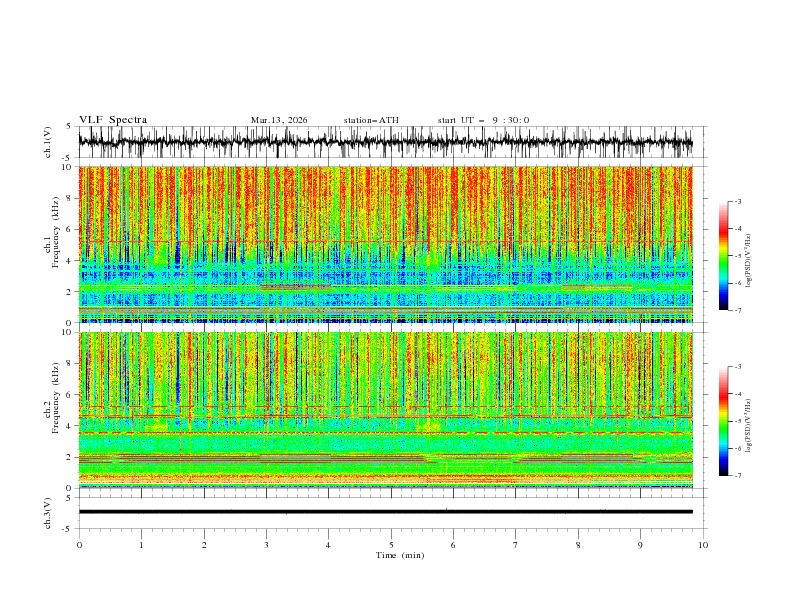Click time axis tick label "2"
This screenshot has height=612, width=792.
point(204,545)
